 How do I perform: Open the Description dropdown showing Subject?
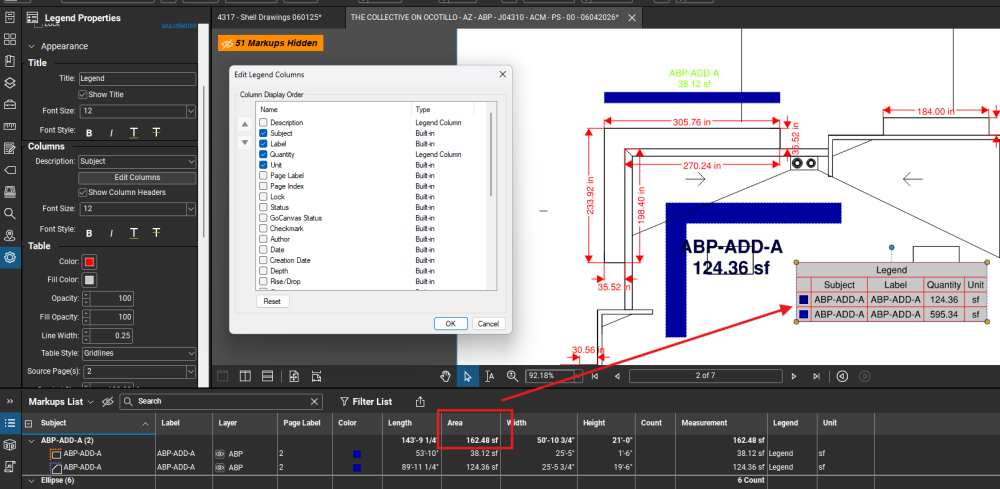point(137,161)
